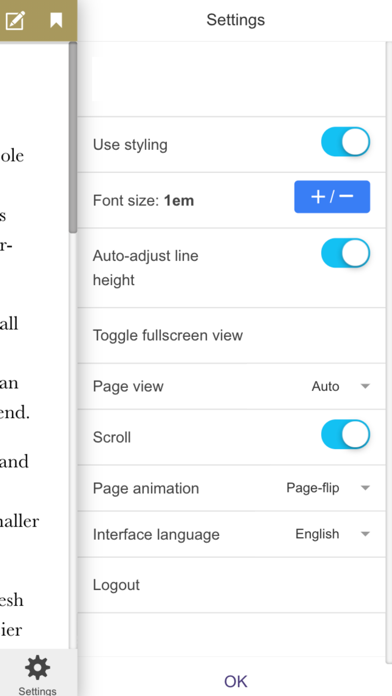Click the reader page scrollbar thumb
Viewport: 392px width, 696px height.
click(73, 138)
